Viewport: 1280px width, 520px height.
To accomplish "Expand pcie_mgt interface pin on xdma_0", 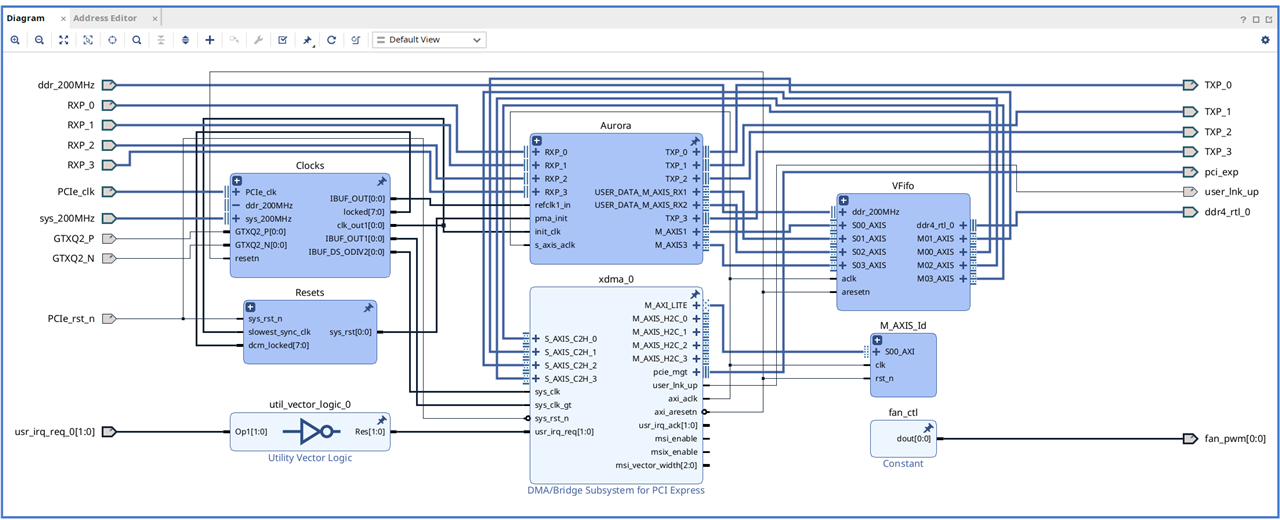I will coord(696,372).
